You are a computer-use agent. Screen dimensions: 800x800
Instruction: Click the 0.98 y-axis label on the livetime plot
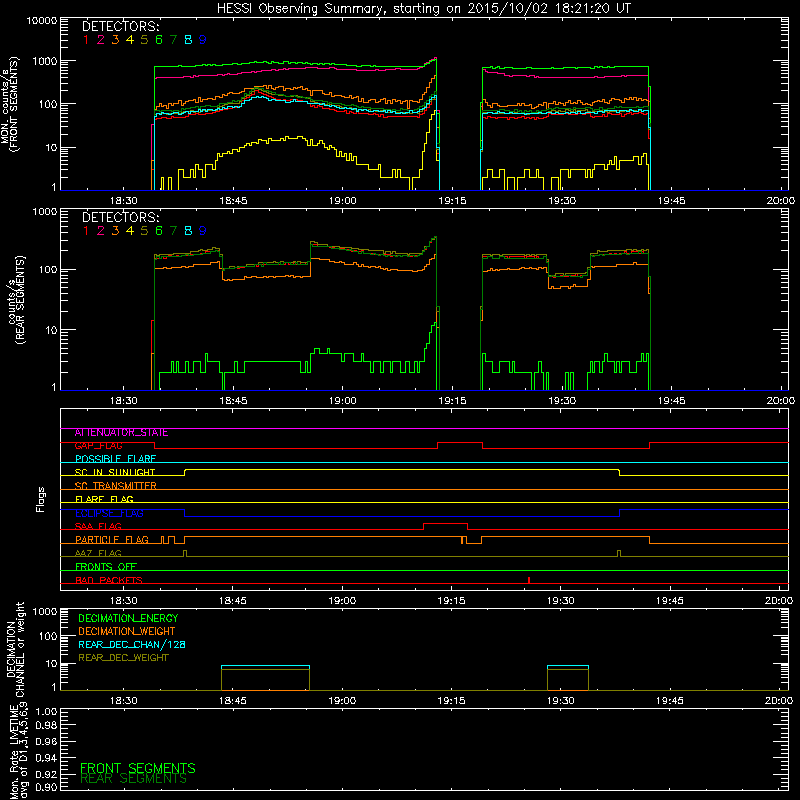tap(46, 726)
